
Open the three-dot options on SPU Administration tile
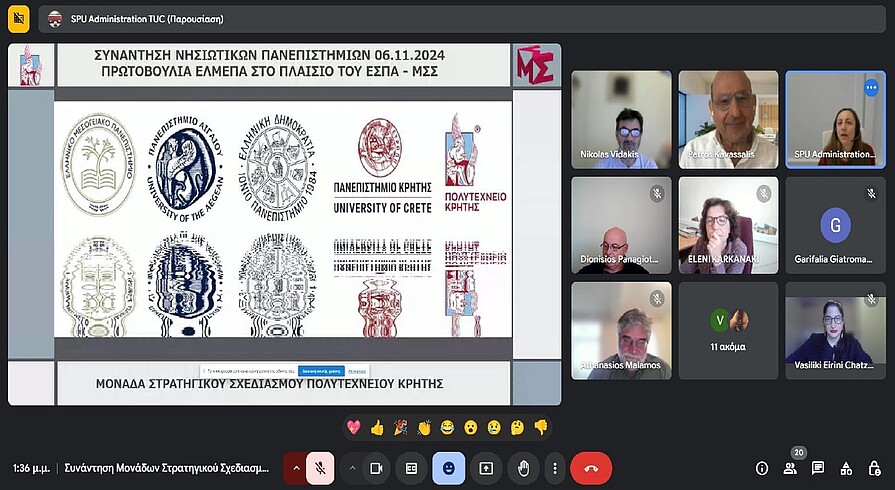tap(871, 87)
